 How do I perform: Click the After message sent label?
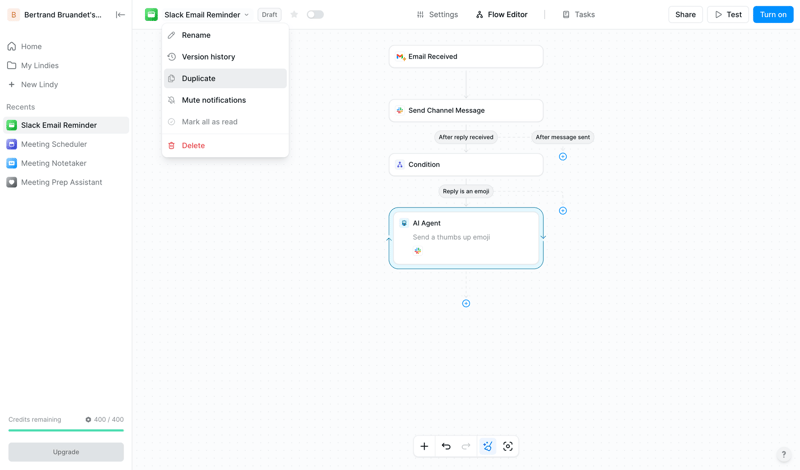[563, 137]
